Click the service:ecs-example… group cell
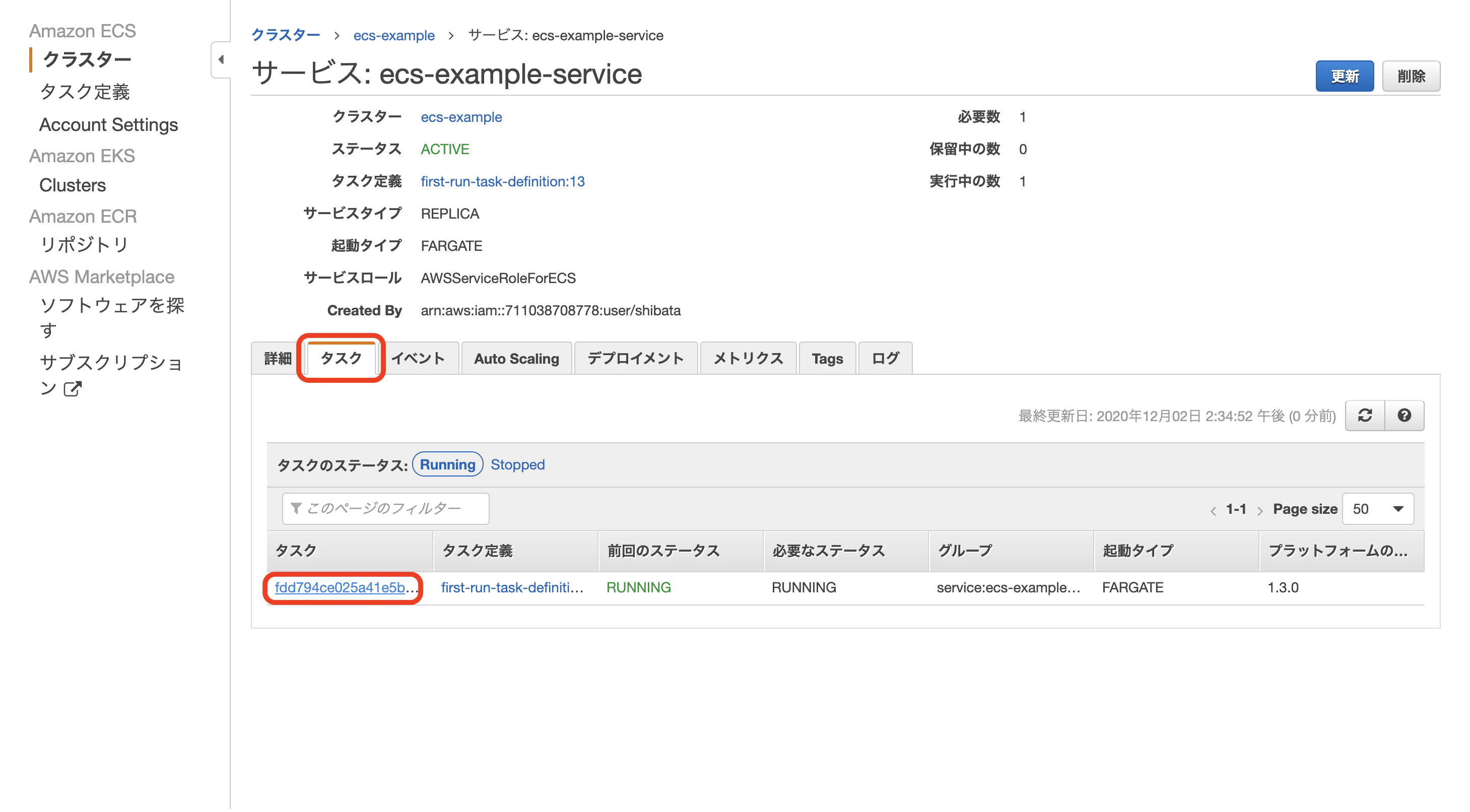This screenshot has width=1470, height=812. 1009,588
